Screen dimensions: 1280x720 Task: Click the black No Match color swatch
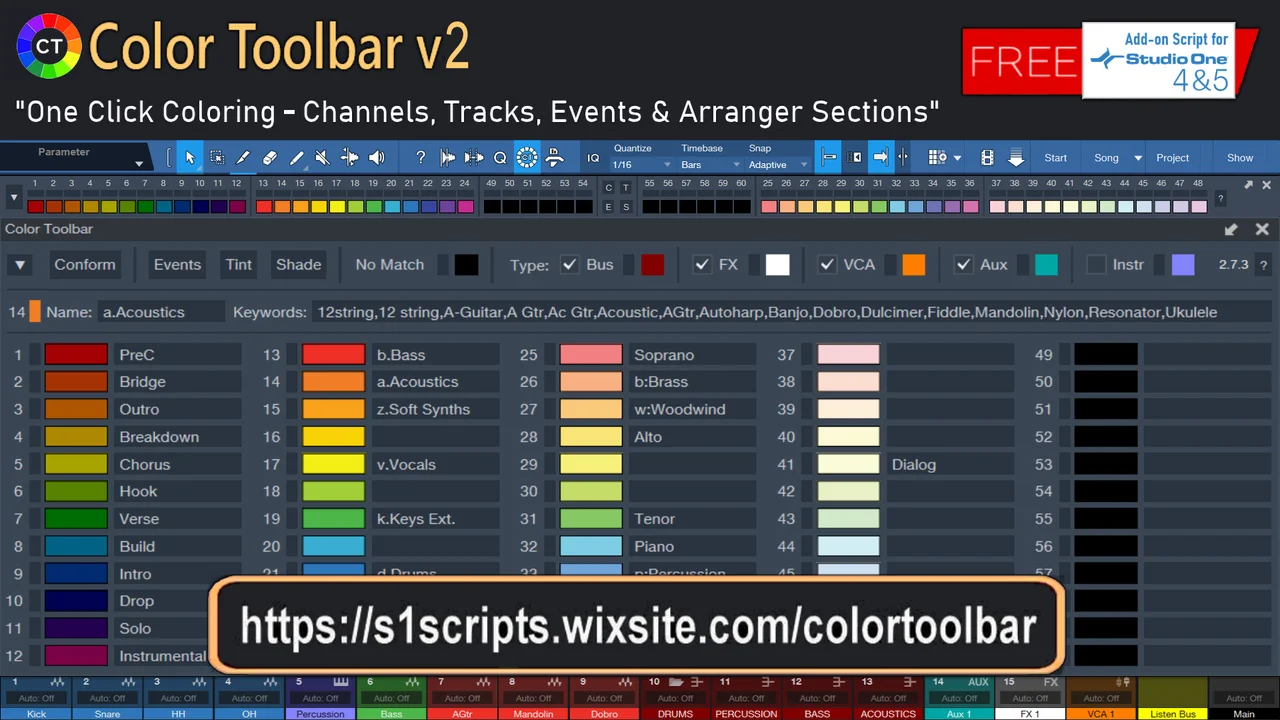pyautogui.click(x=467, y=265)
